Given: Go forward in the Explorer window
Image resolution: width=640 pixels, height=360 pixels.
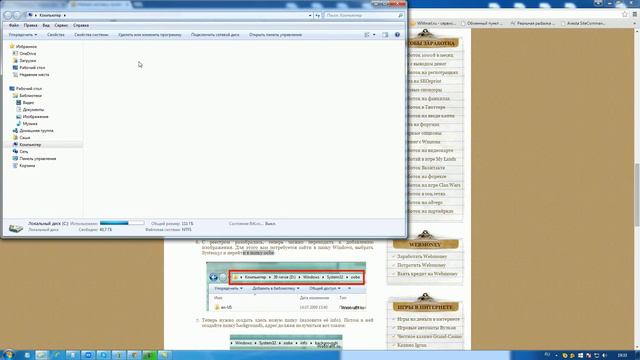Looking at the screenshot, I should 17,15.
